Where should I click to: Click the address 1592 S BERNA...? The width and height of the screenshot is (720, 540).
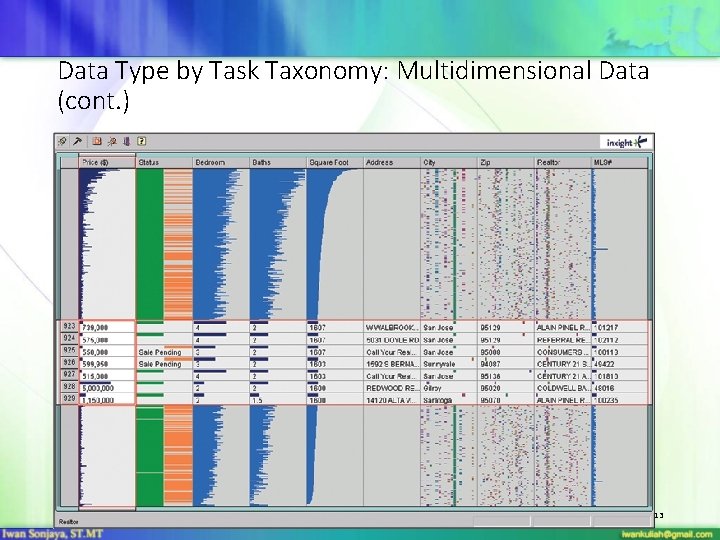click(392, 364)
